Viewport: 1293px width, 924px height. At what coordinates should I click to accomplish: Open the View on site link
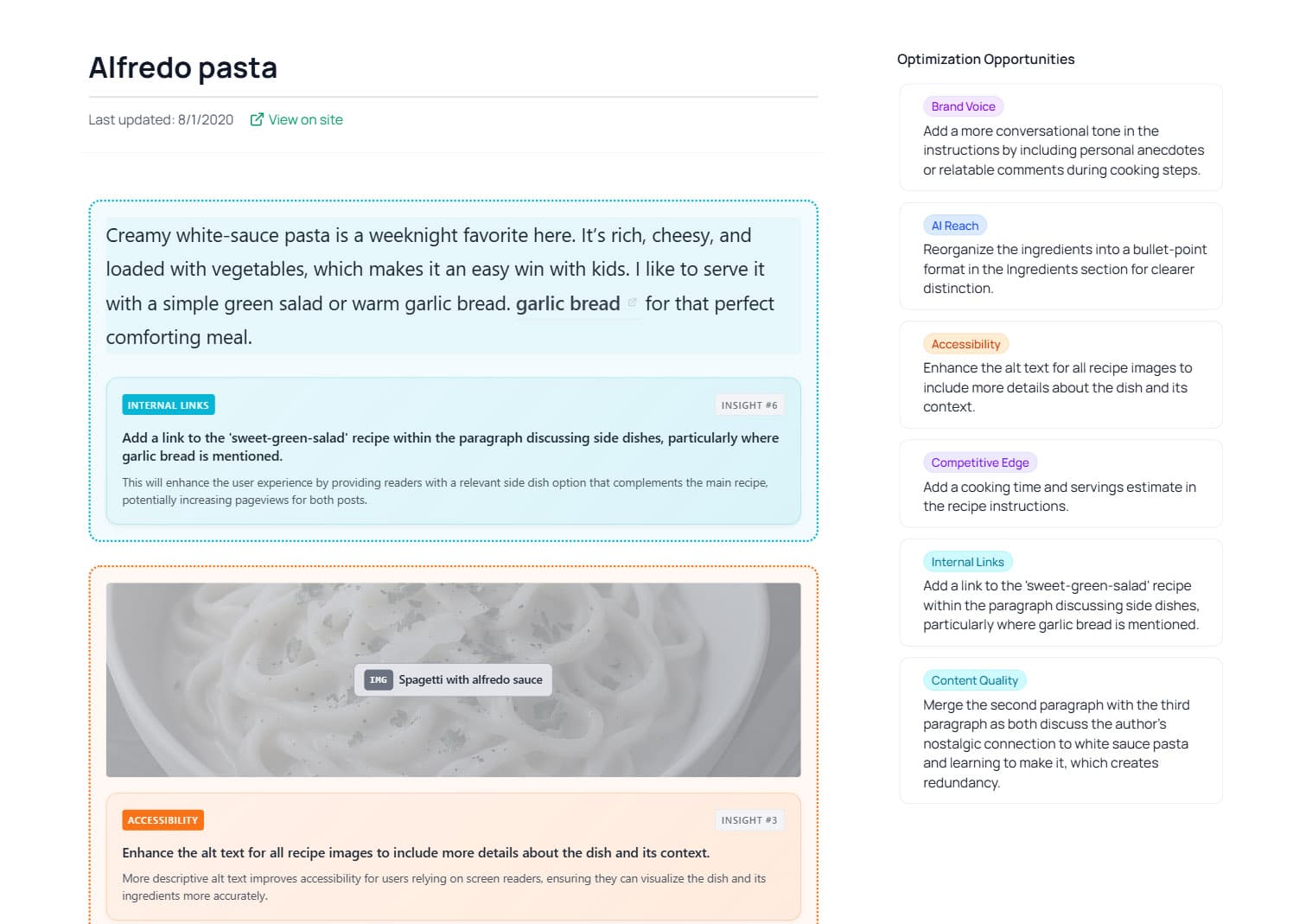tap(305, 119)
